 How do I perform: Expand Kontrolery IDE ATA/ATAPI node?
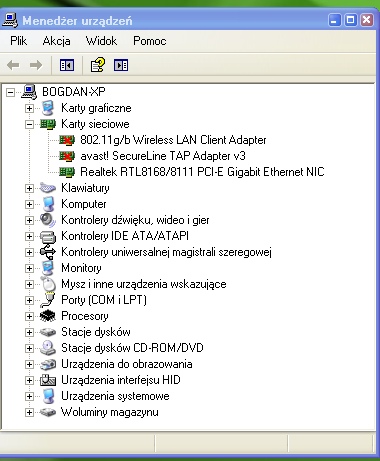click(x=29, y=236)
